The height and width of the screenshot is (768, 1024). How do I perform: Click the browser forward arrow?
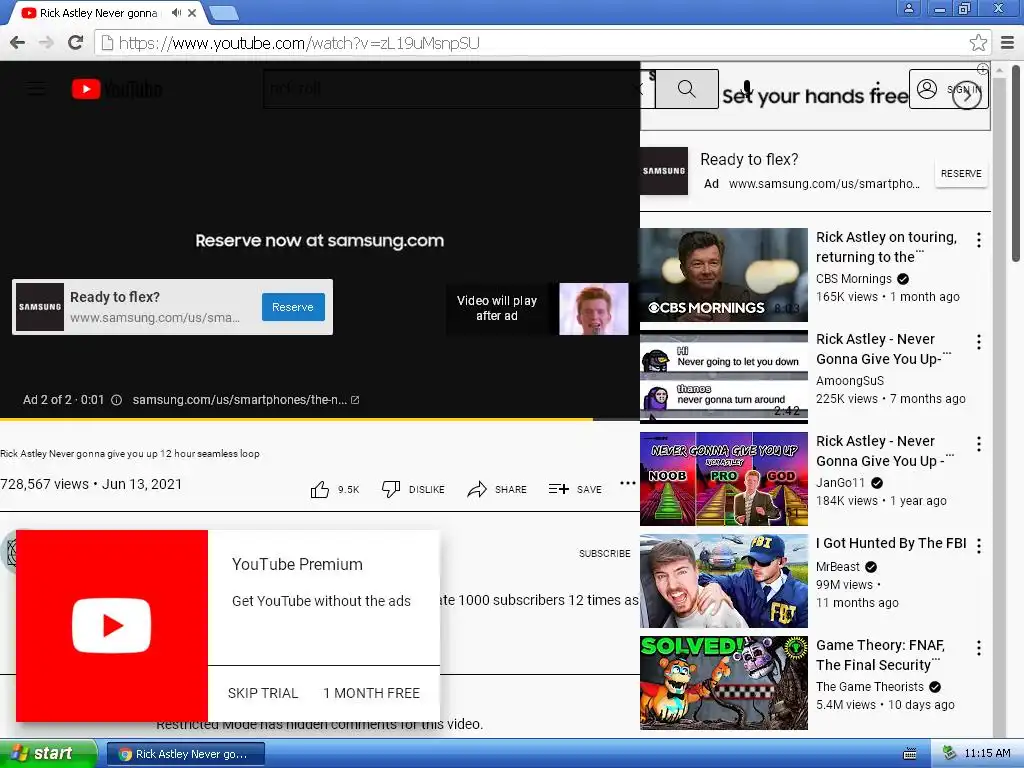pos(46,43)
